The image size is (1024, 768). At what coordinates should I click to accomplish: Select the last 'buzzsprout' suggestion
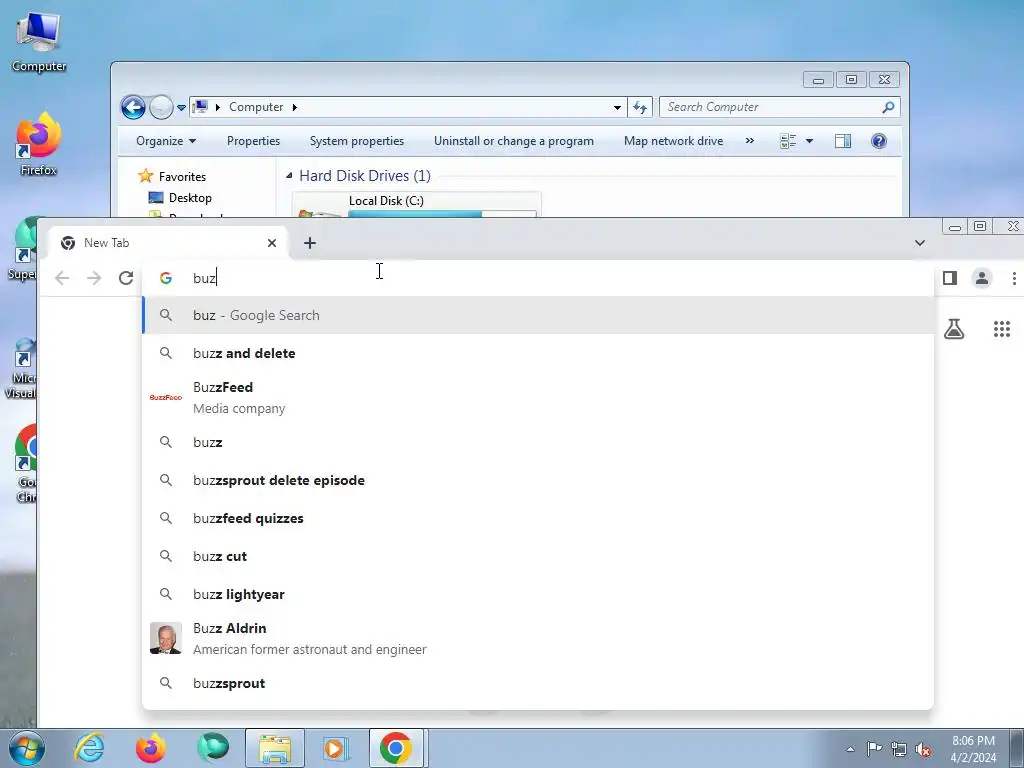538,683
